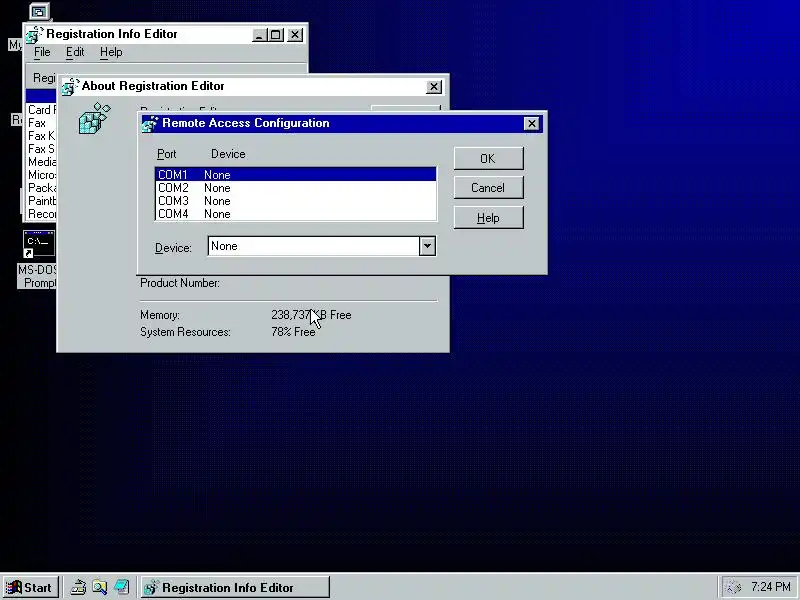Click the Help button in Remote Access Configuration

point(488,218)
